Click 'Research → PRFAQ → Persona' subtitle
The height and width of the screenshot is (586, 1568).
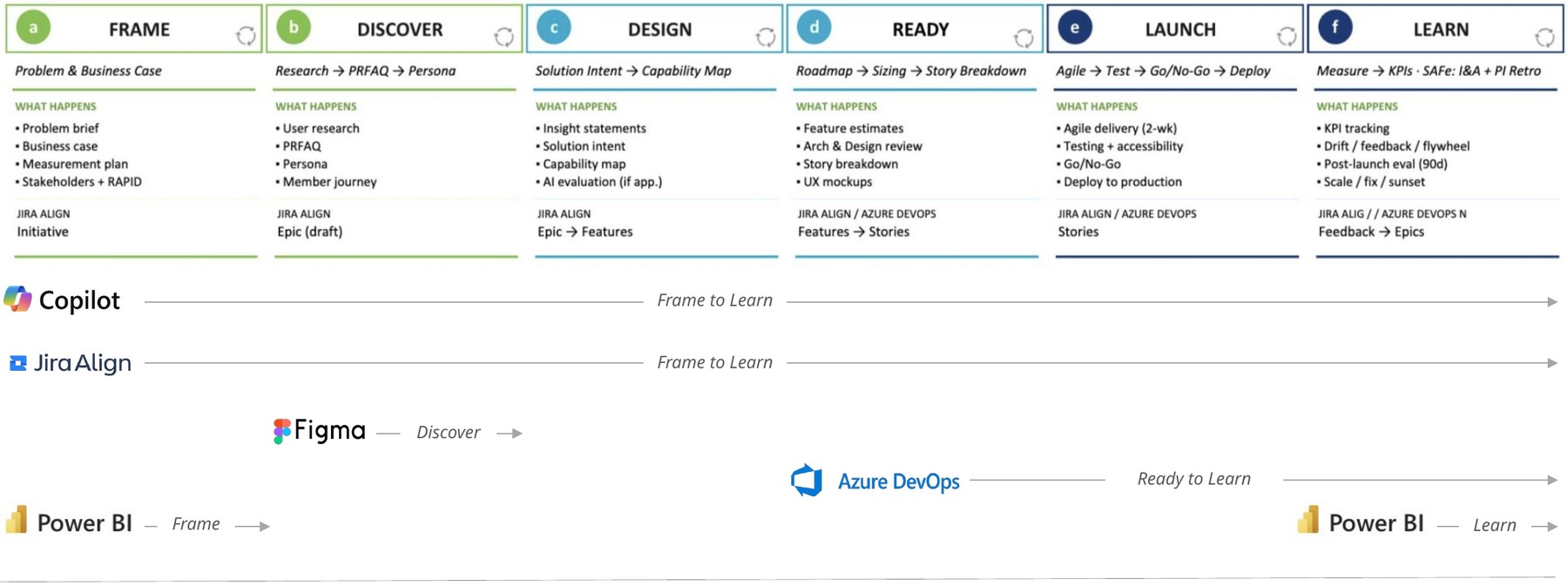[x=365, y=71]
